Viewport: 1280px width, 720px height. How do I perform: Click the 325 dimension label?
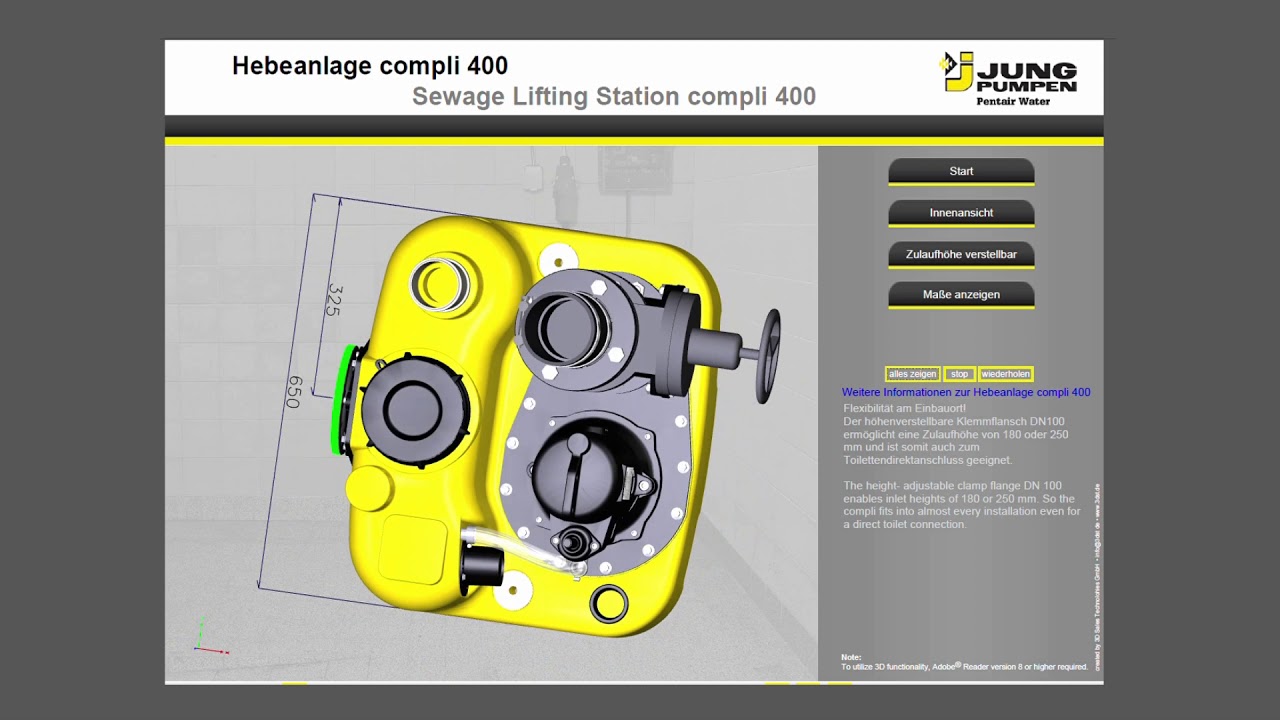pyautogui.click(x=334, y=300)
